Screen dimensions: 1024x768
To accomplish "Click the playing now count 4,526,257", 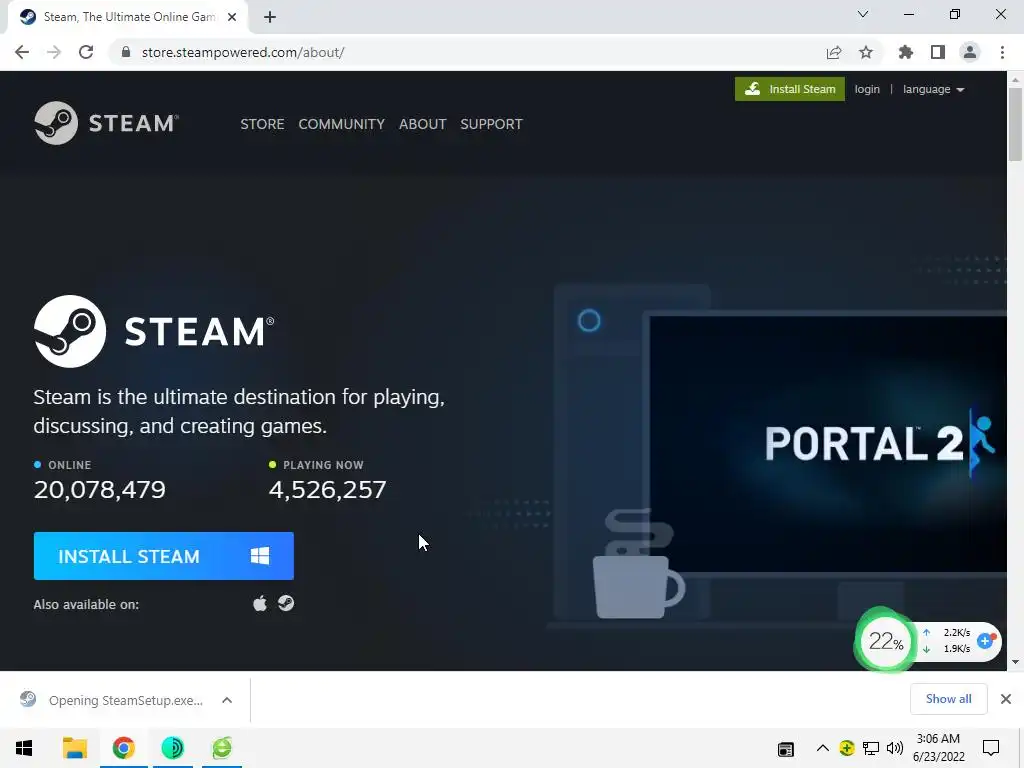I will (x=327, y=490).
